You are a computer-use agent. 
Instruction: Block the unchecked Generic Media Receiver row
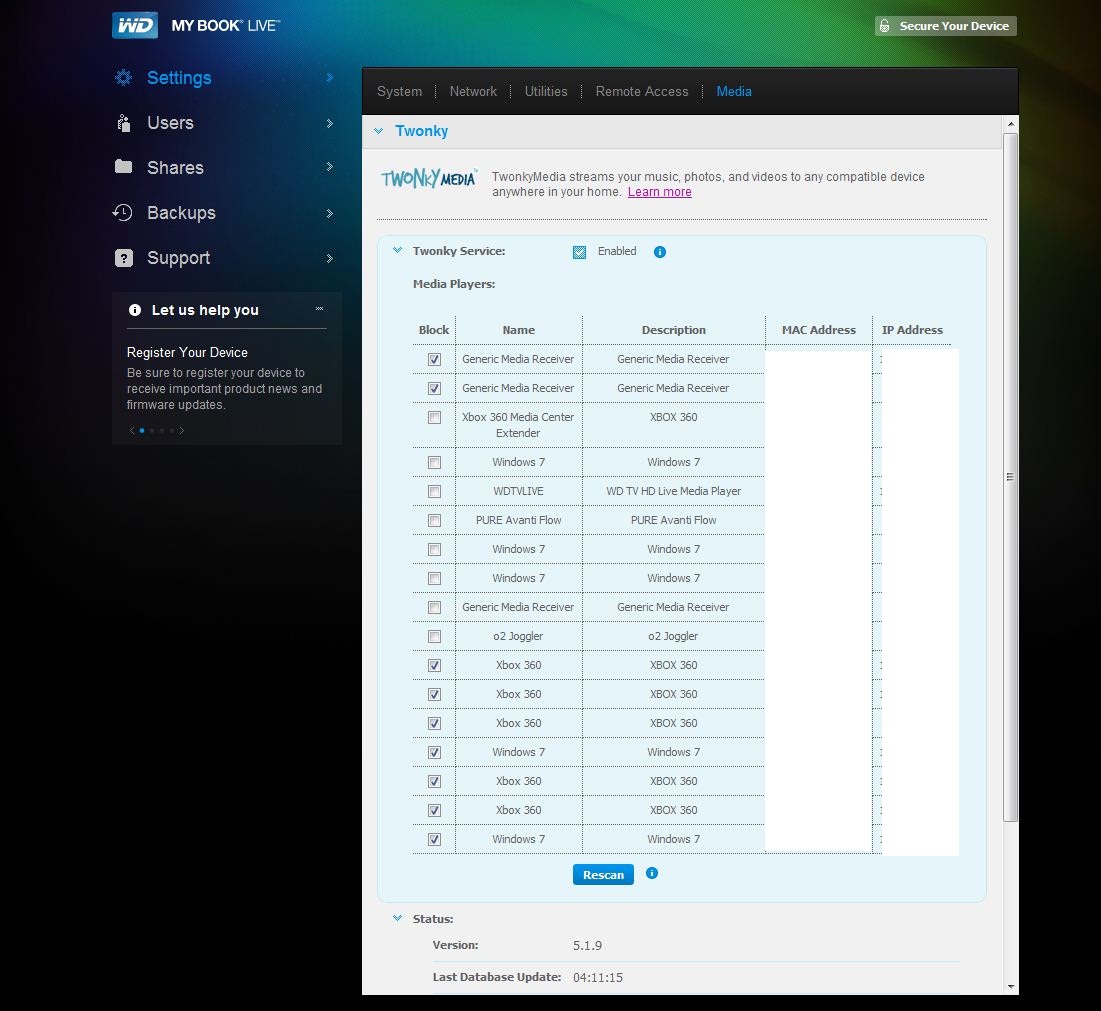pos(435,607)
